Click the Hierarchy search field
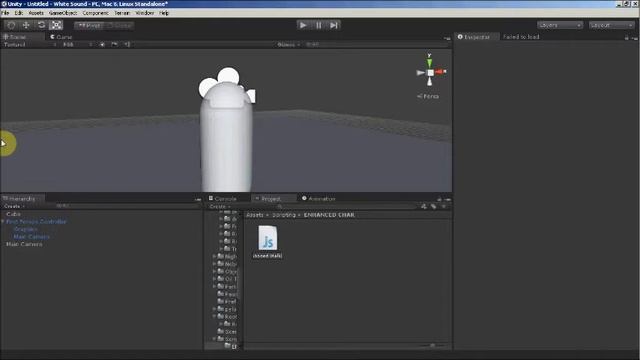This screenshot has width=640, height=360. pyautogui.click(x=127, y=206)
